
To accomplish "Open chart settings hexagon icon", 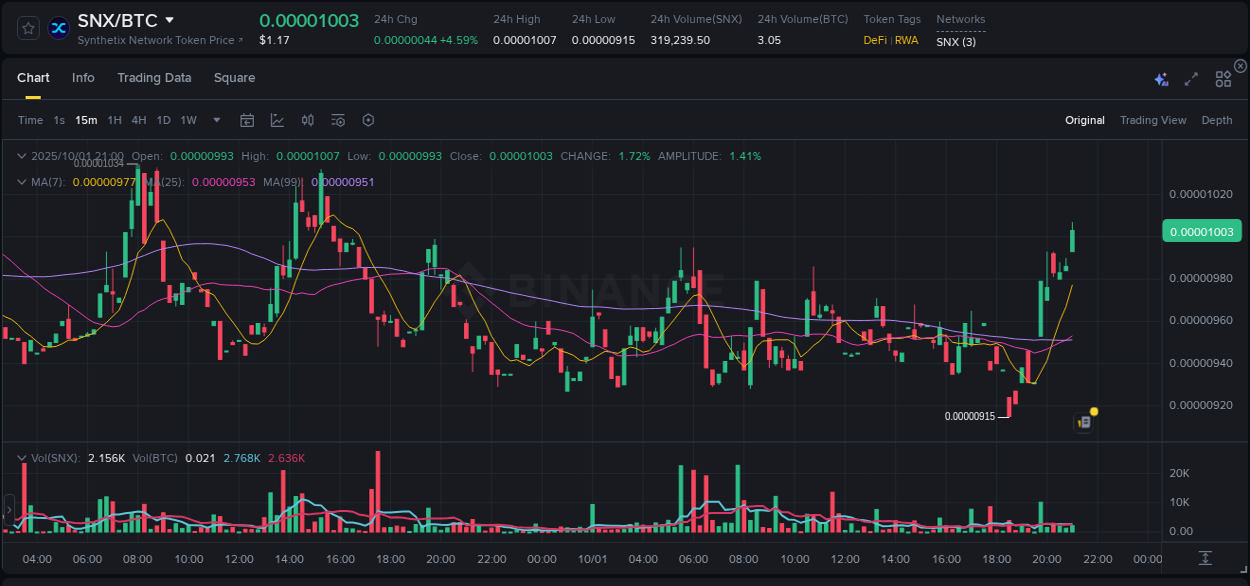I will [368, 120].
